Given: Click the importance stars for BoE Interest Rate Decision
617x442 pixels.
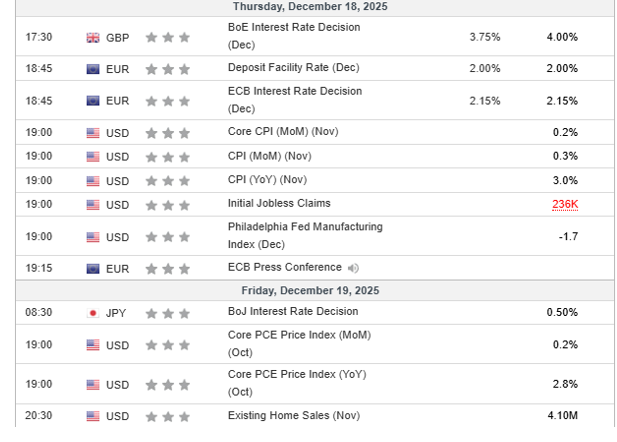Looking at the screenshot, I should pos(168,37).
